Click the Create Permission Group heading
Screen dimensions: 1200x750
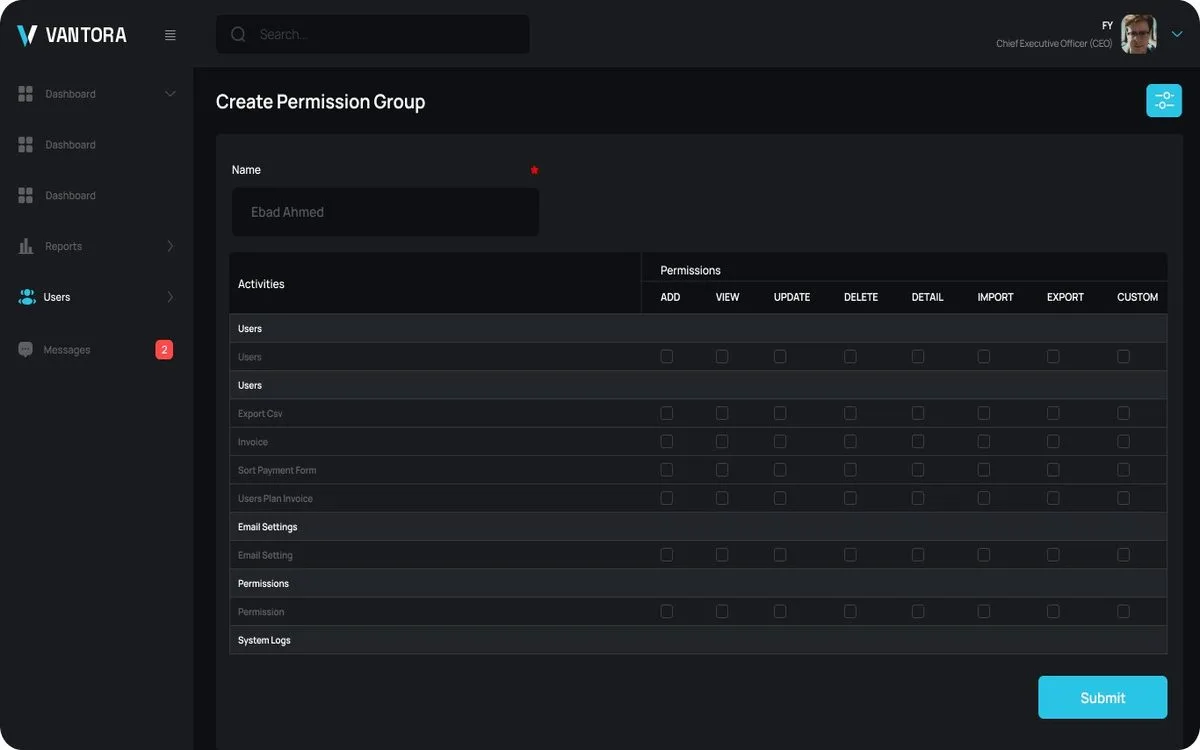click(320, 101)
